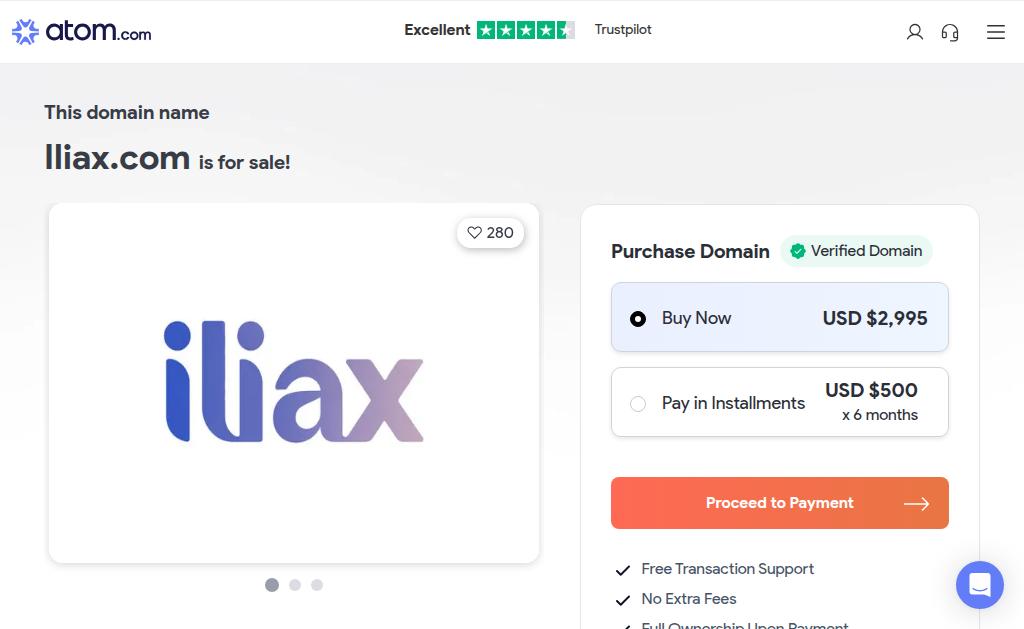Screen dimensions: 1024x629
Task: Show the first carousel image dot
Action: tap(272, 585)
